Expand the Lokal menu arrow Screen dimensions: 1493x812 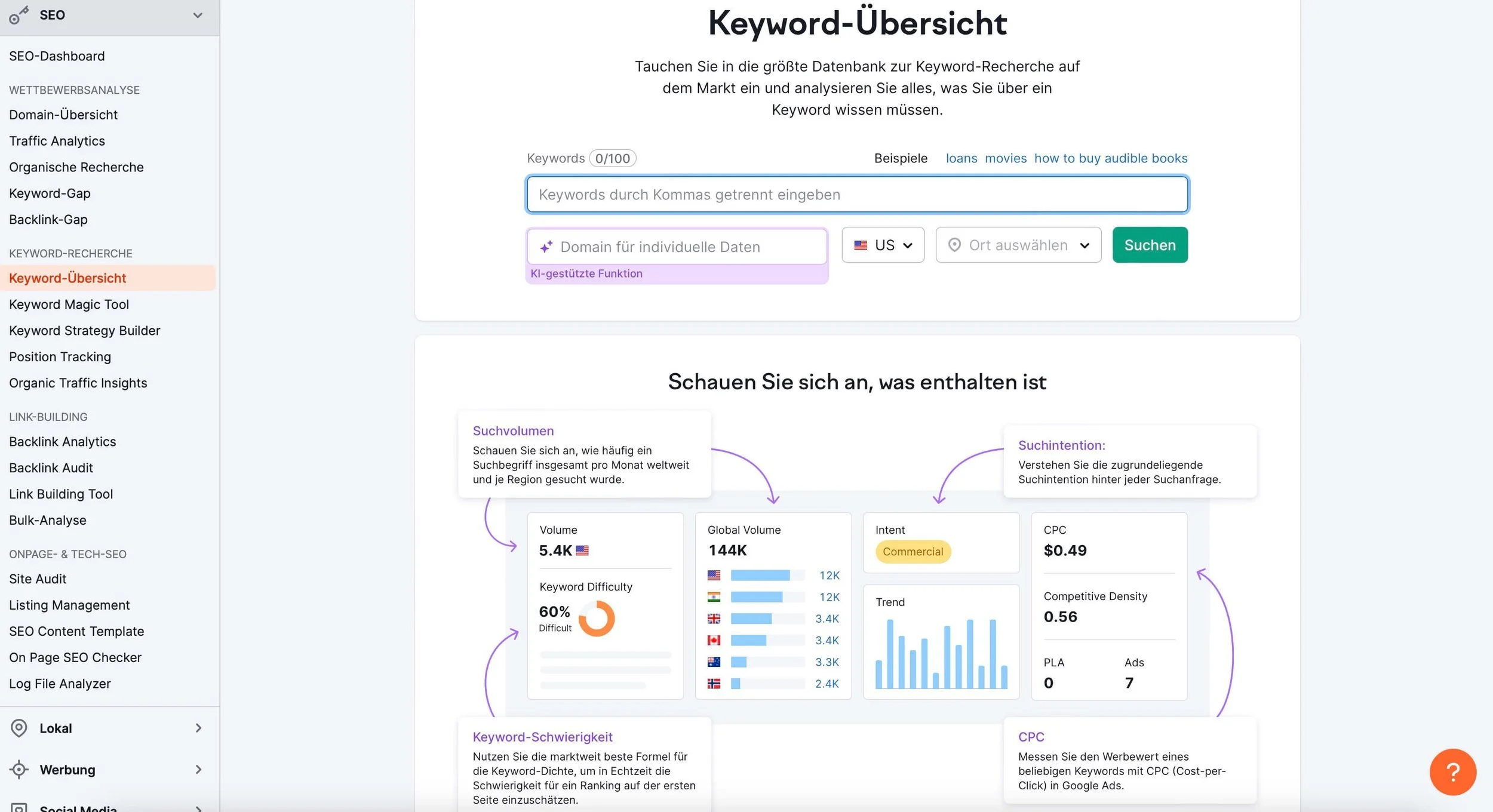tap(198, 728)
